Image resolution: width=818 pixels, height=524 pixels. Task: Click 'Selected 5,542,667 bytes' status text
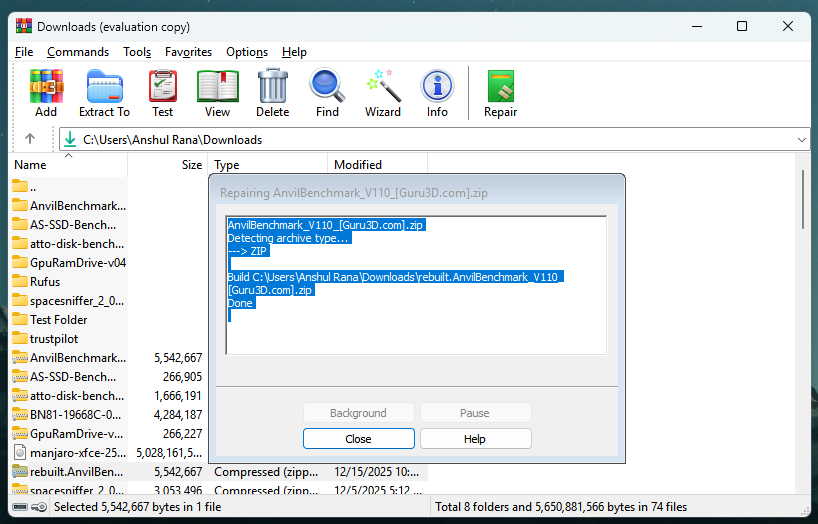point(138,507)
